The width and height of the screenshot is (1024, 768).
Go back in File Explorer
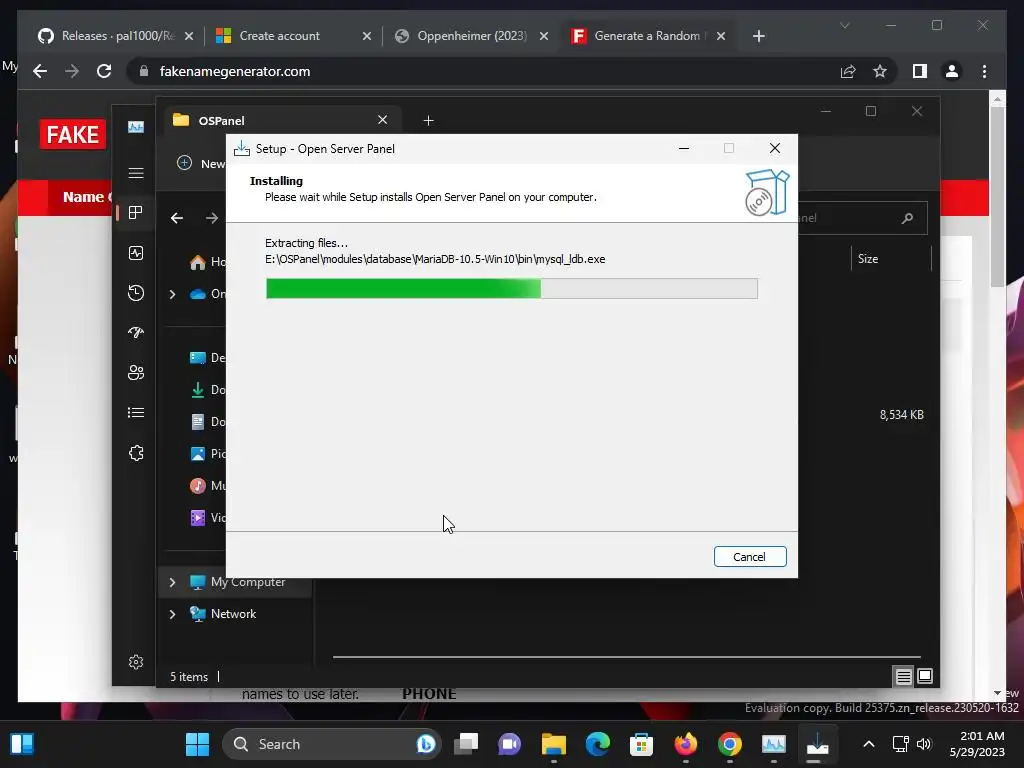(x=177, y=218)
